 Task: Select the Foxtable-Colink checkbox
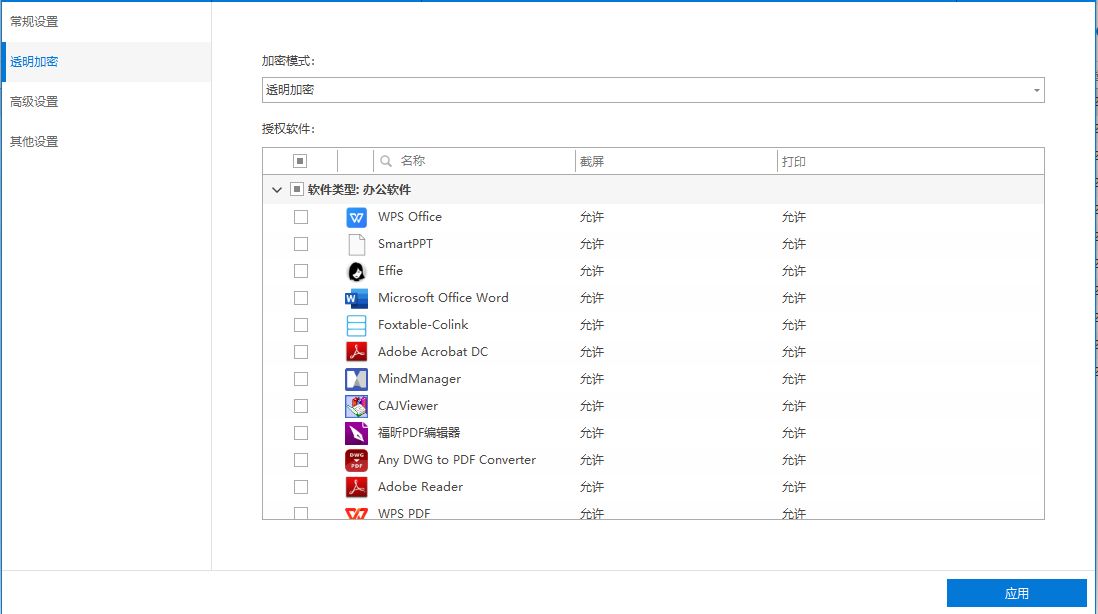coord(301,325)
